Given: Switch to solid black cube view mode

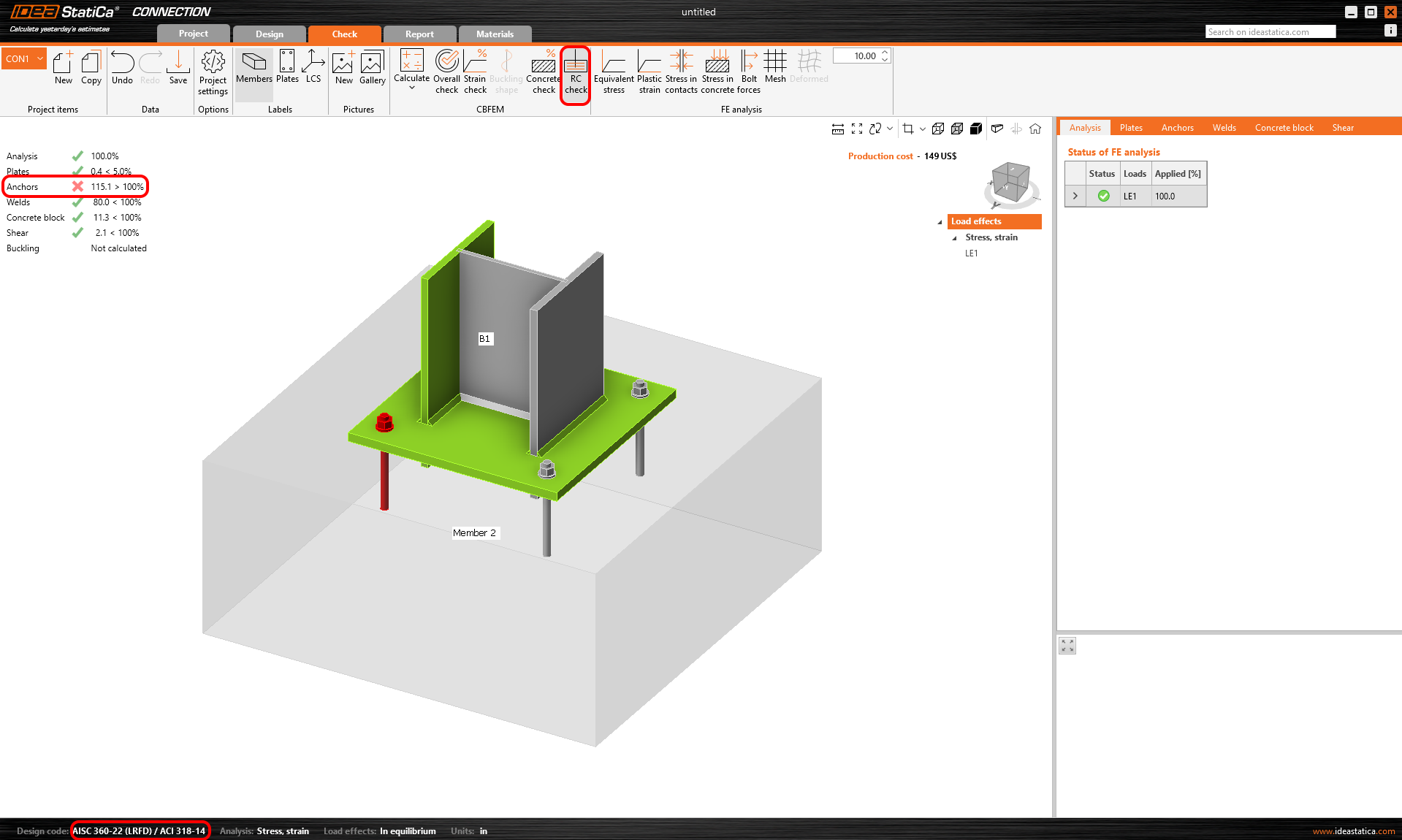Looking at the screenshot, I should 976,129.
